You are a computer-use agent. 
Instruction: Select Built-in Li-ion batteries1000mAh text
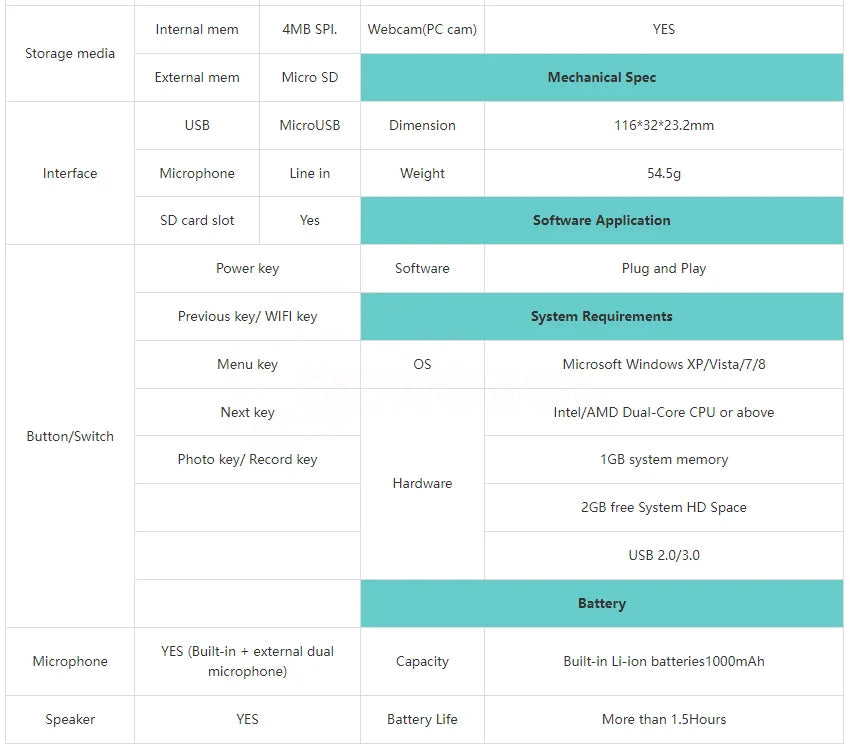pos(664,661)
